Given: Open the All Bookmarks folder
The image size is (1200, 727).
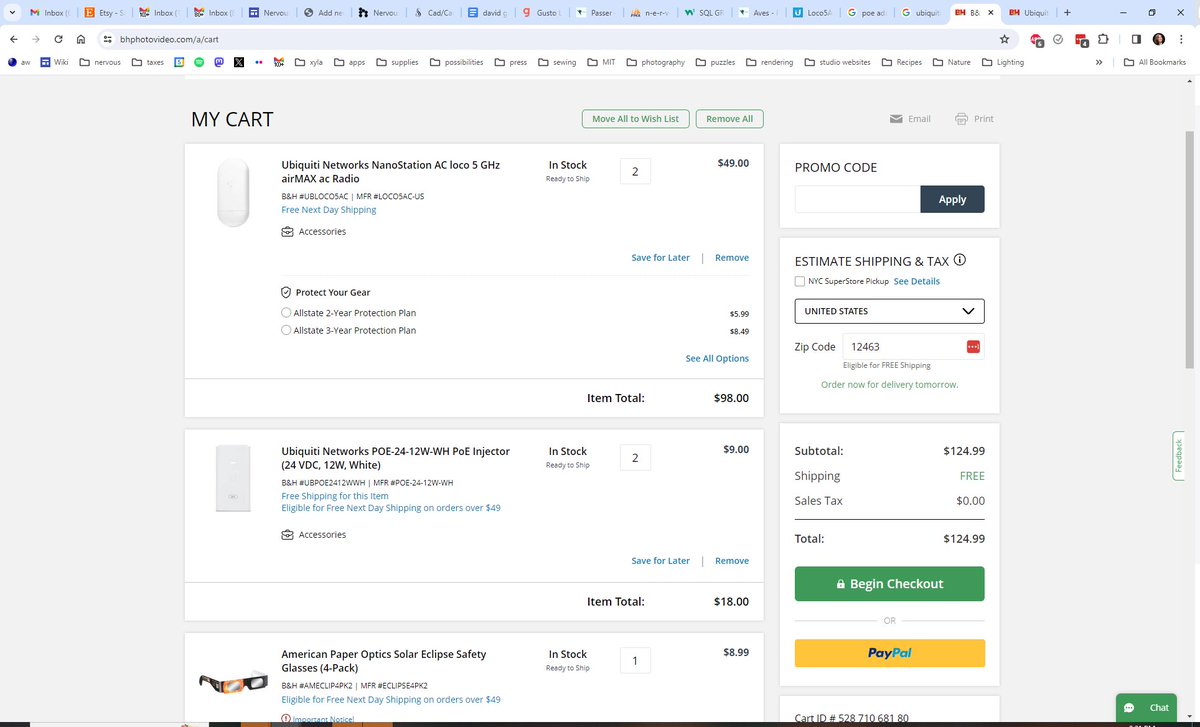Looking at the screenshot, I should point(1155,62).
